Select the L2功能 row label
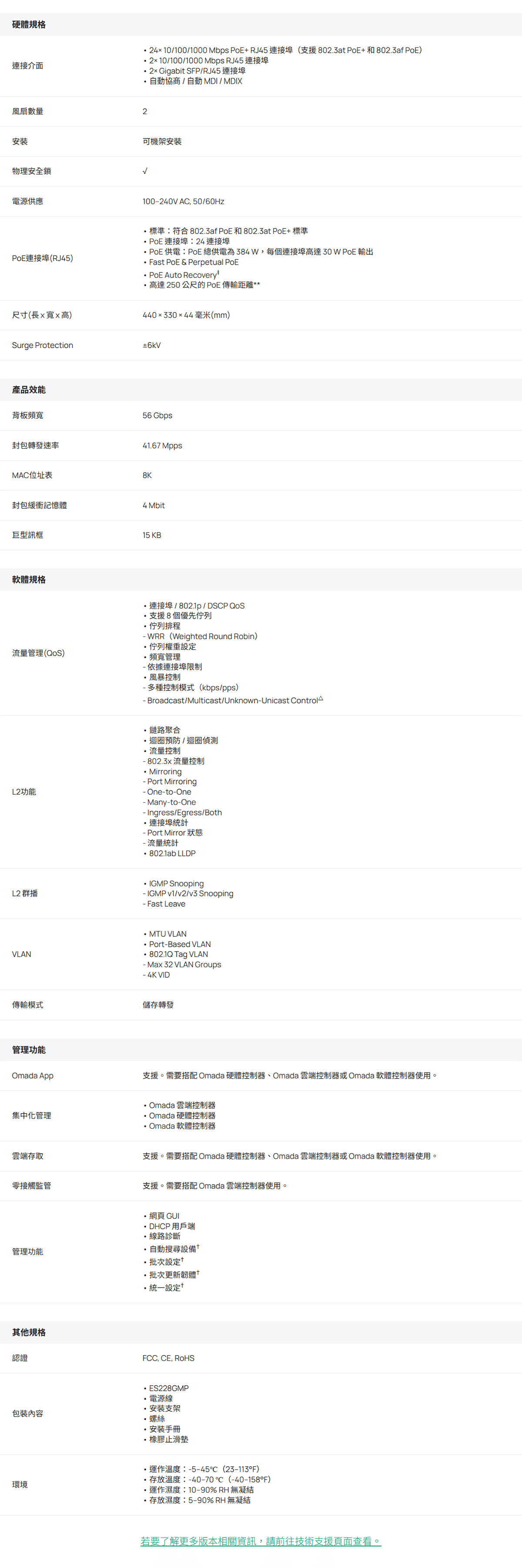This screenshot has width=522, height=1568. (24, 791)
